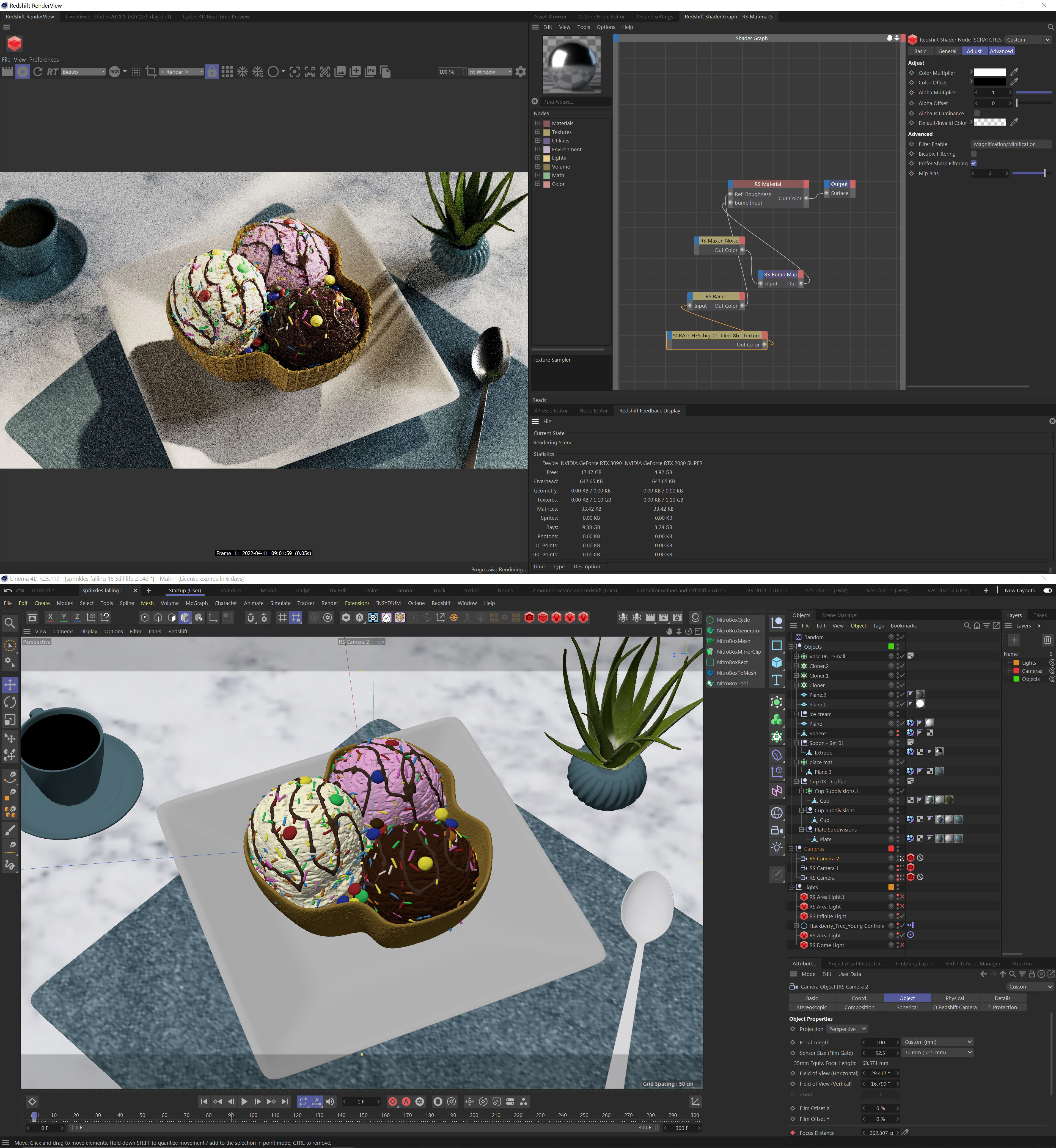Click the crop region icon in RenderView
The image size is (1056, 1148).
[151, 71]
